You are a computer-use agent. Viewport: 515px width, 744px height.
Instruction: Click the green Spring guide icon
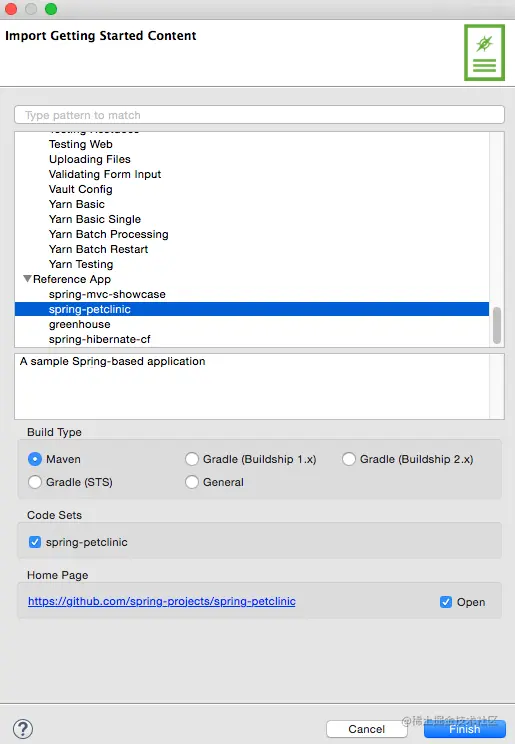click(x=484, y=53)
